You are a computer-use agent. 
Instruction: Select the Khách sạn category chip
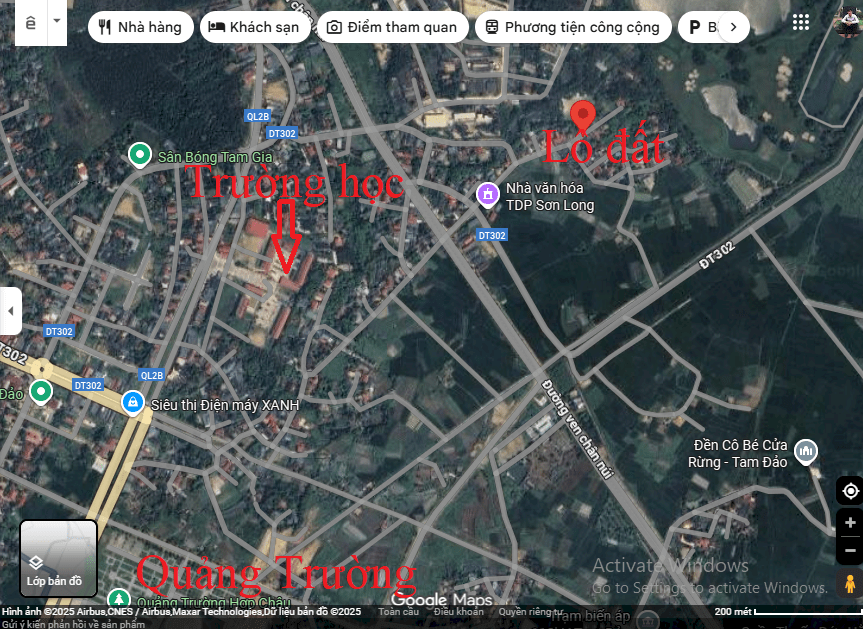click(x=254, y=27)
